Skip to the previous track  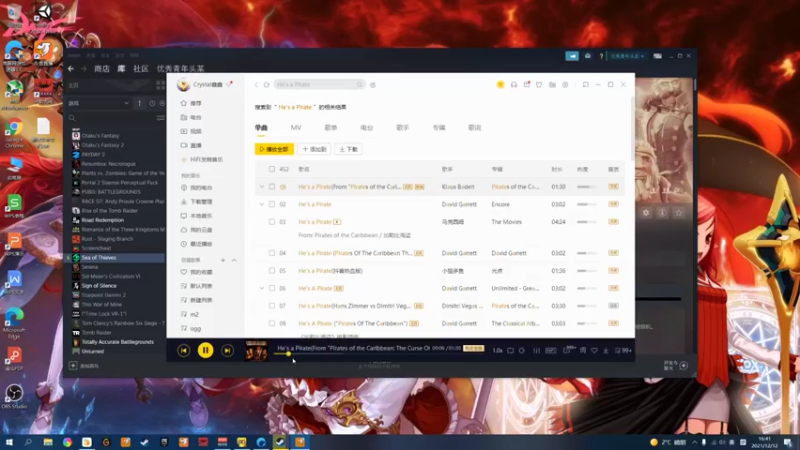tap(184, 351)
